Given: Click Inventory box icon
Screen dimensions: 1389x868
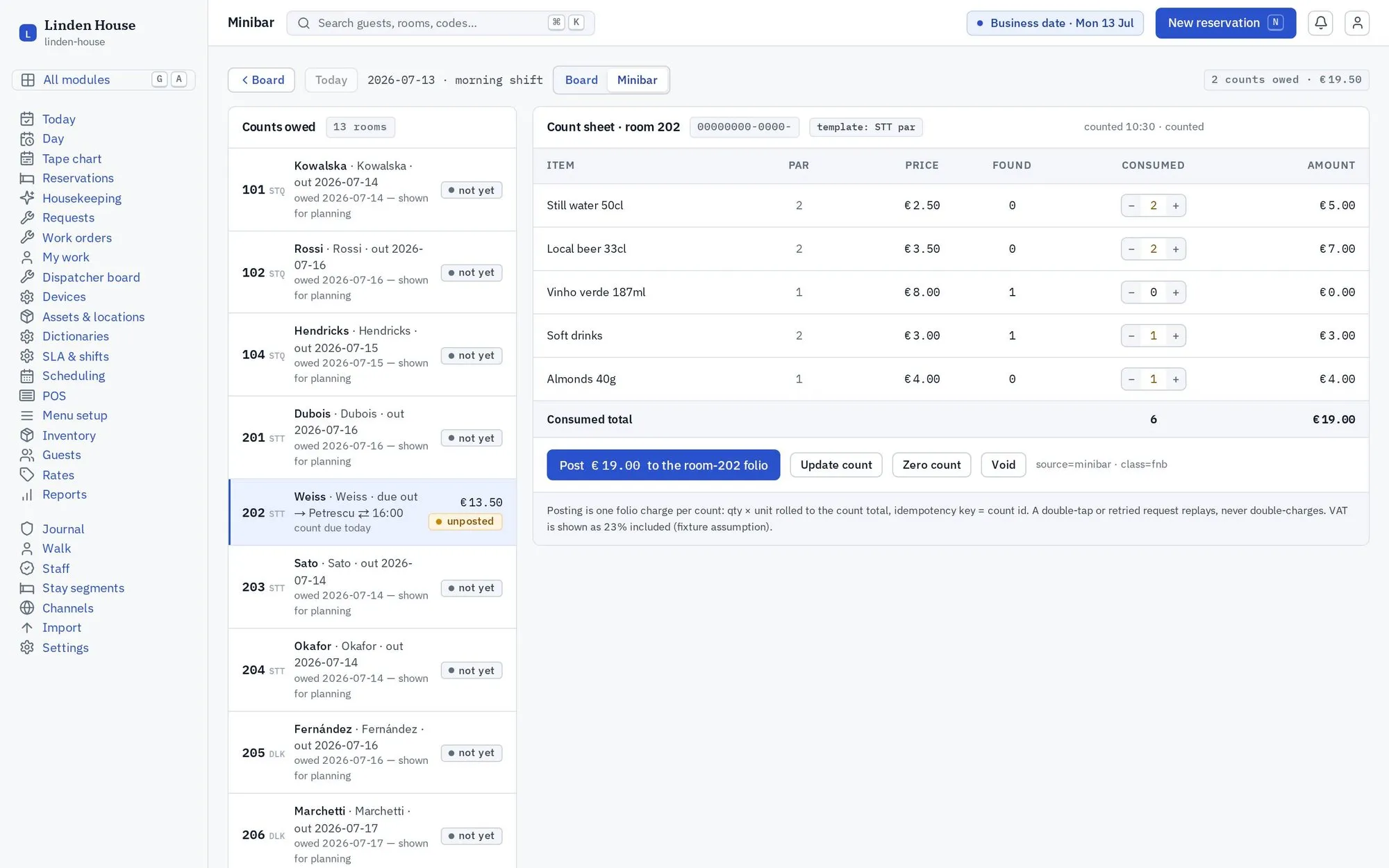Looking at the screenshot, I should pos(27,435).
